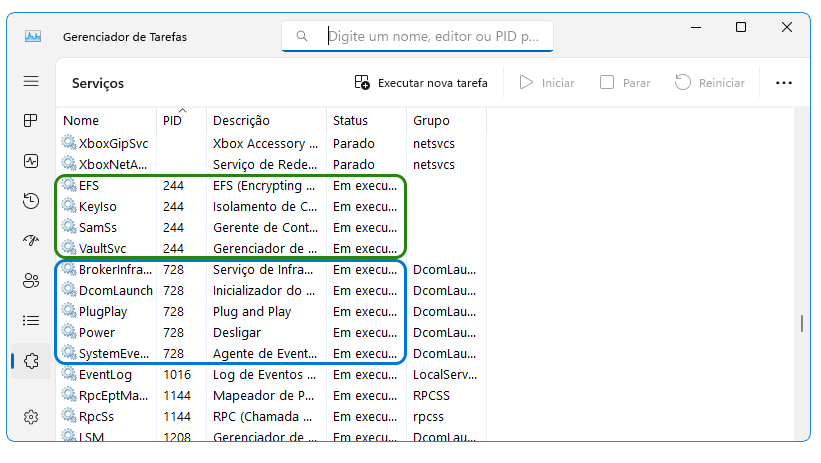This screenshot has width=821, height=463.
Task: Click the EFS service gear icon
Action: point(69,184)
